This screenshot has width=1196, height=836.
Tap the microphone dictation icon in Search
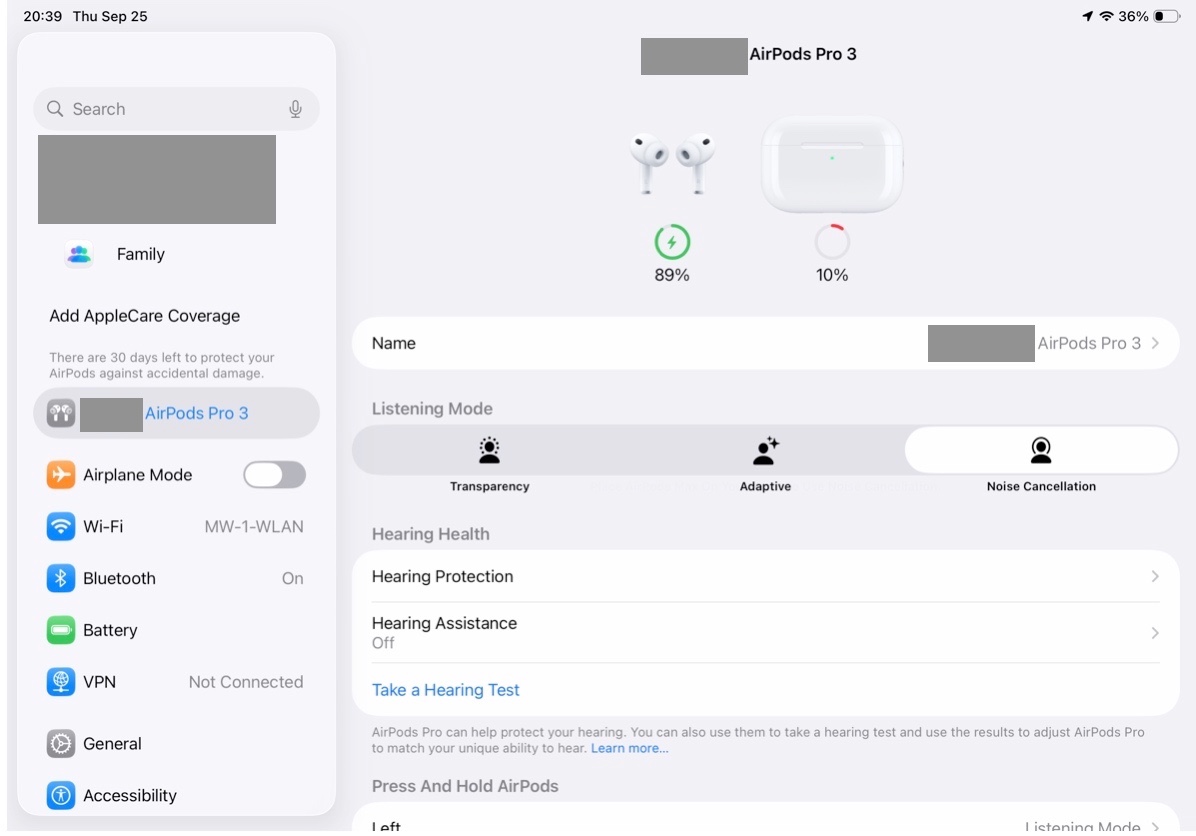(x=295, y=109)
